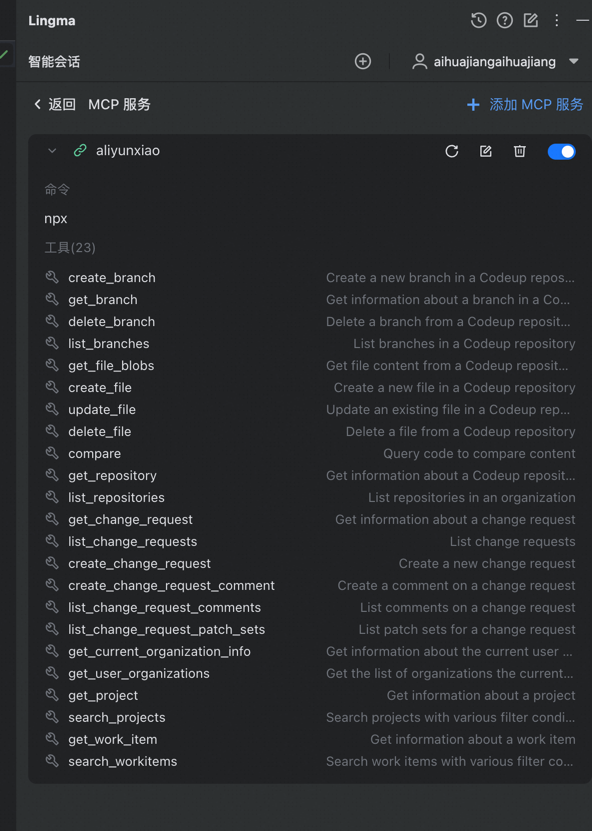Click the user avatar icon

tap(420, 61)
